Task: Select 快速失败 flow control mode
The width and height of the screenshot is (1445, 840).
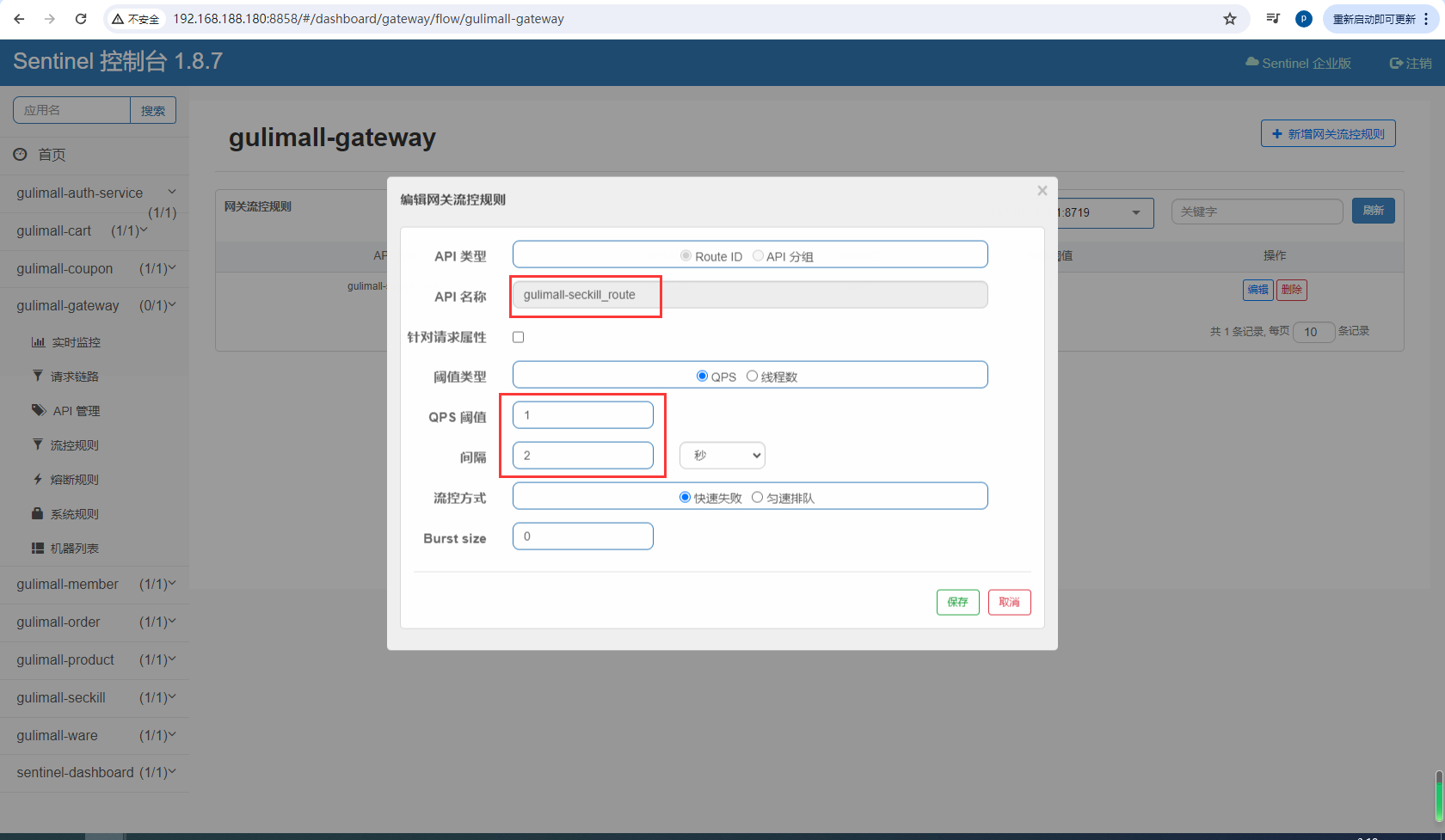Action: coord(685,498)
